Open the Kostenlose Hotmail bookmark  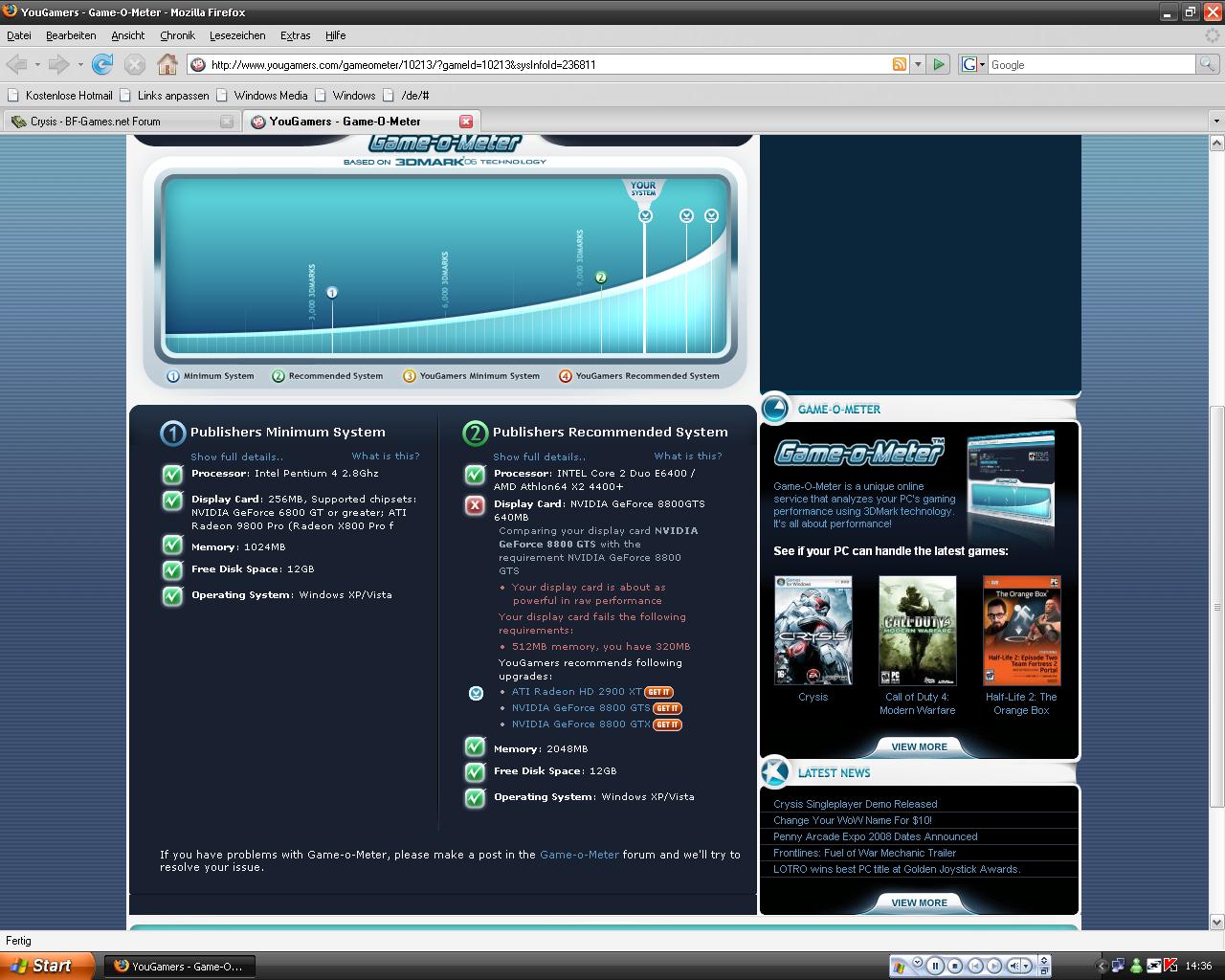click(59, 96)
